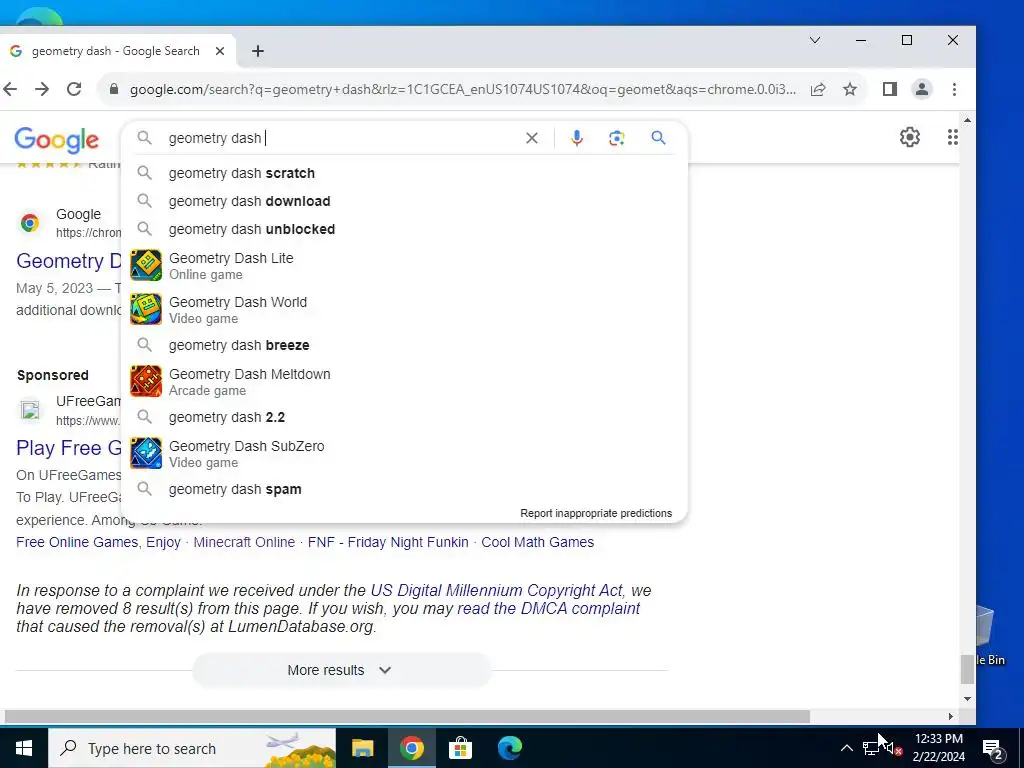Select Geometry Dash Meltdown game icon
Viewport: 1024px width, 768px height.
[x=146, y=381]
